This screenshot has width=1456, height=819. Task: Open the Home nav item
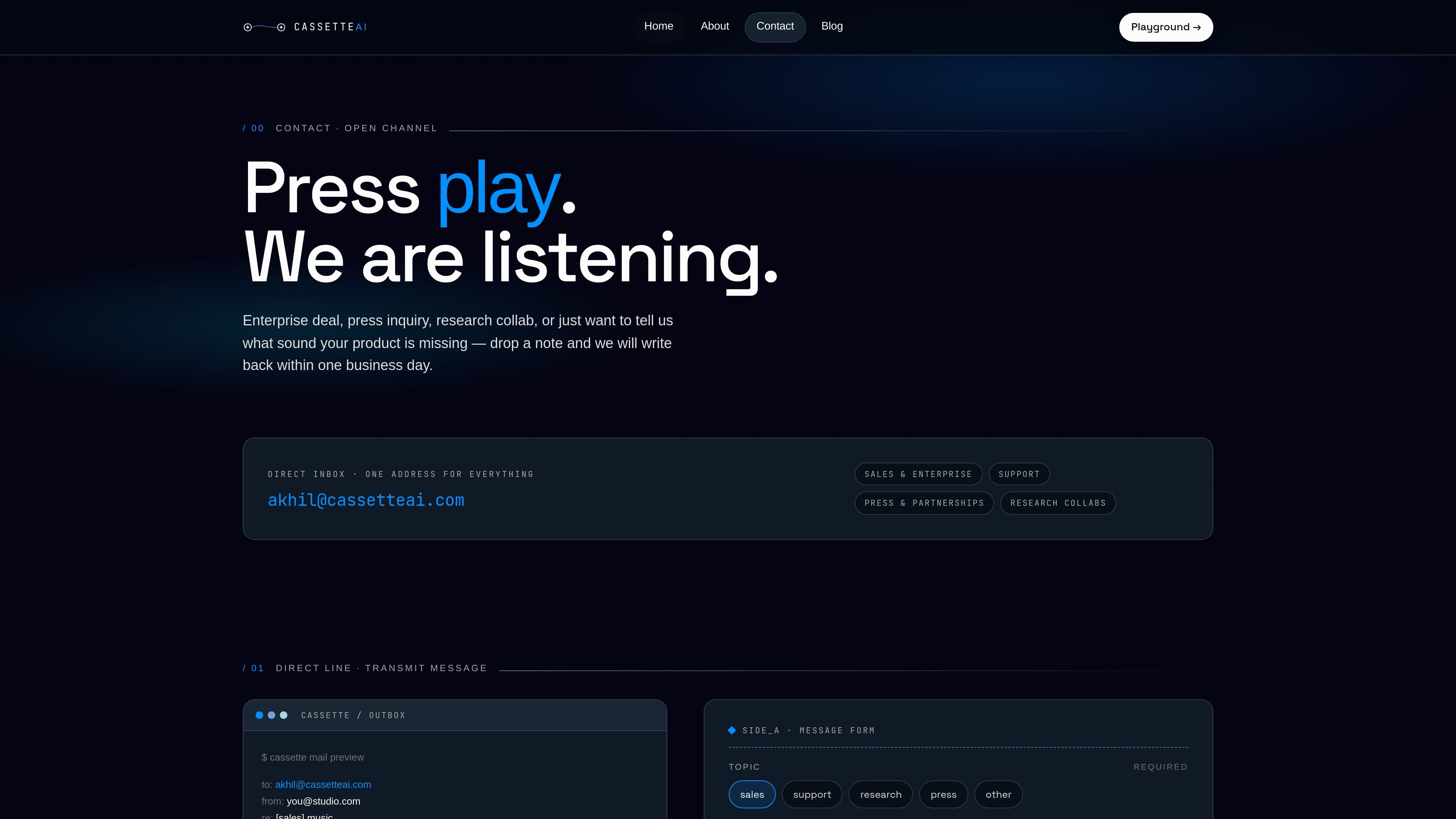(659, 27)
